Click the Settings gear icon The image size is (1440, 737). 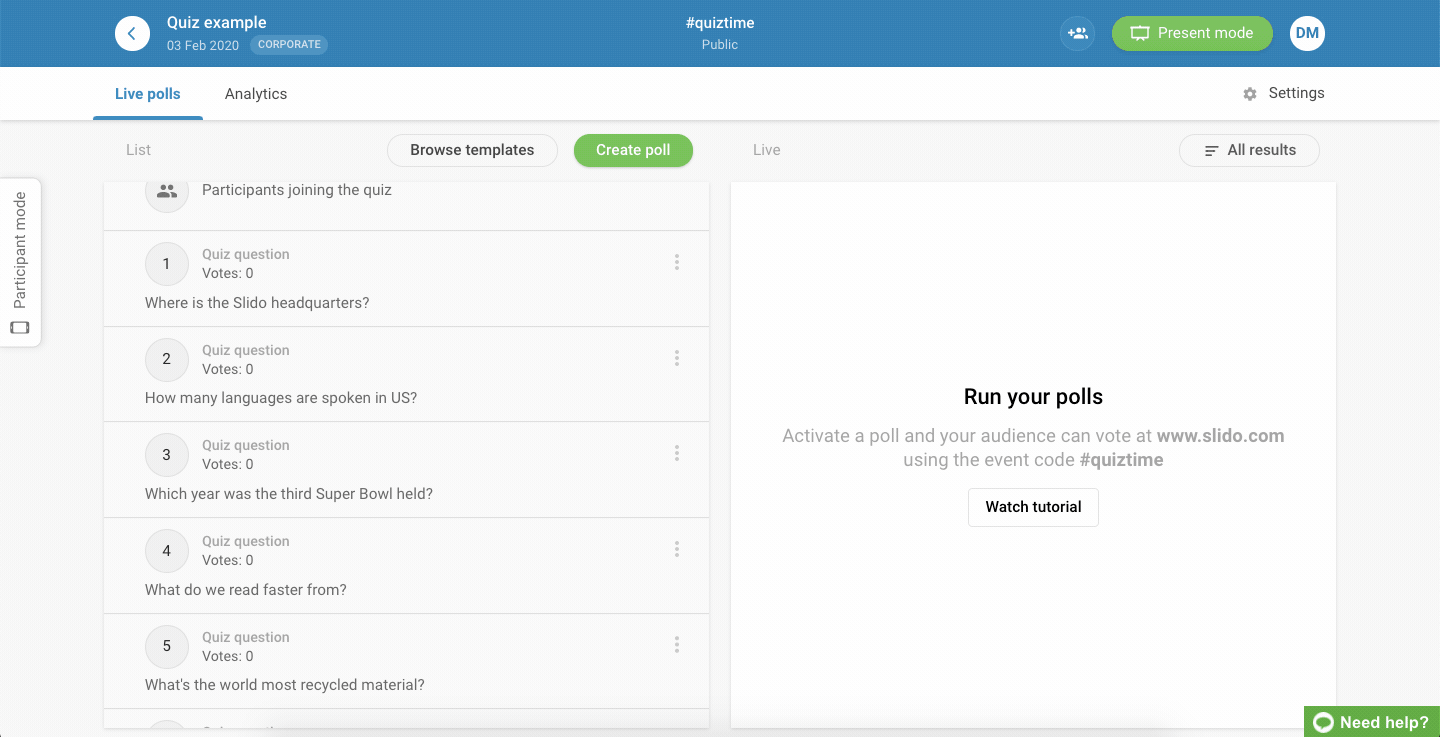(x=1250, y=94)
